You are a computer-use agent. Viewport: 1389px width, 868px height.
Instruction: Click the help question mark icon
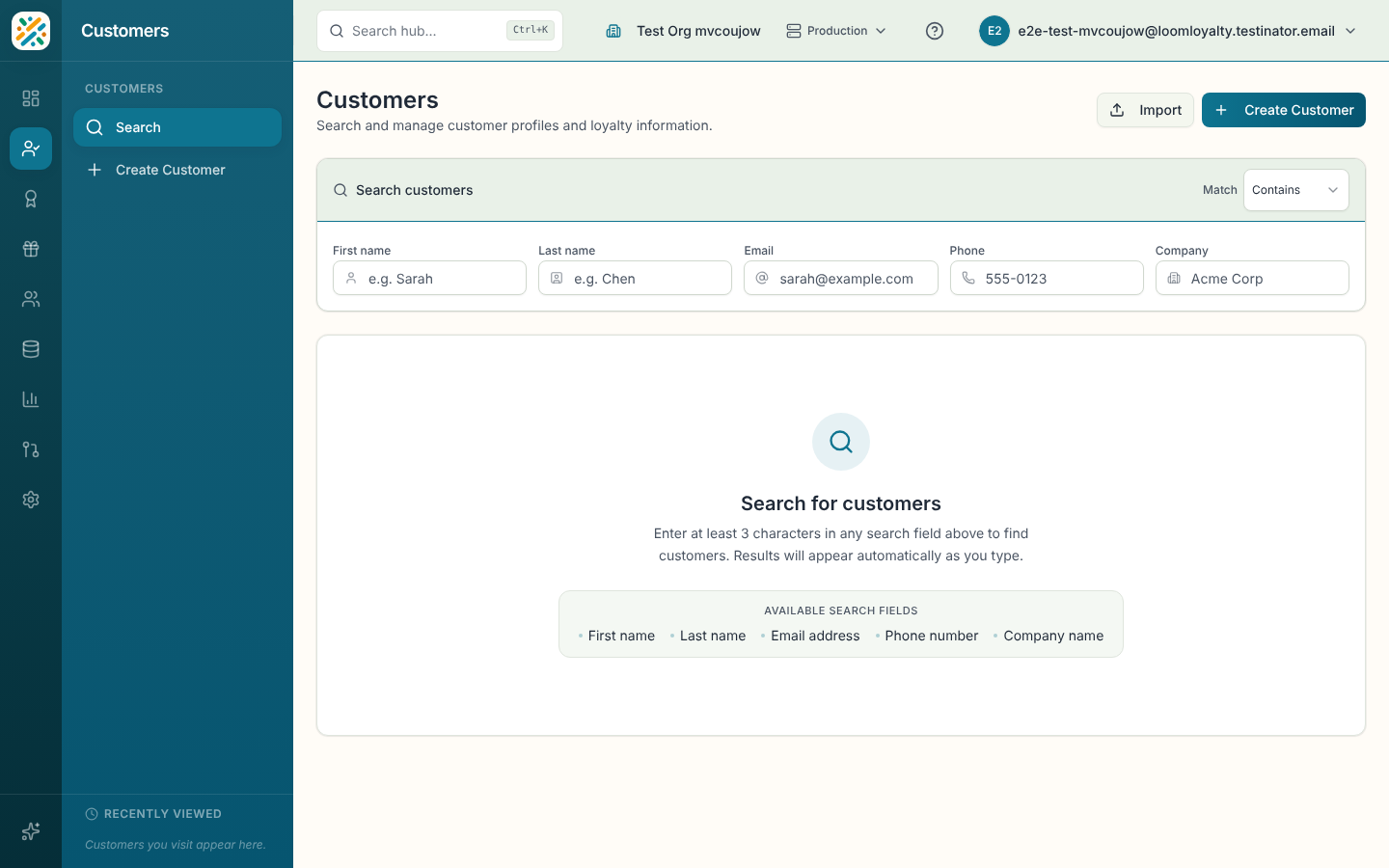pos(935,31)
